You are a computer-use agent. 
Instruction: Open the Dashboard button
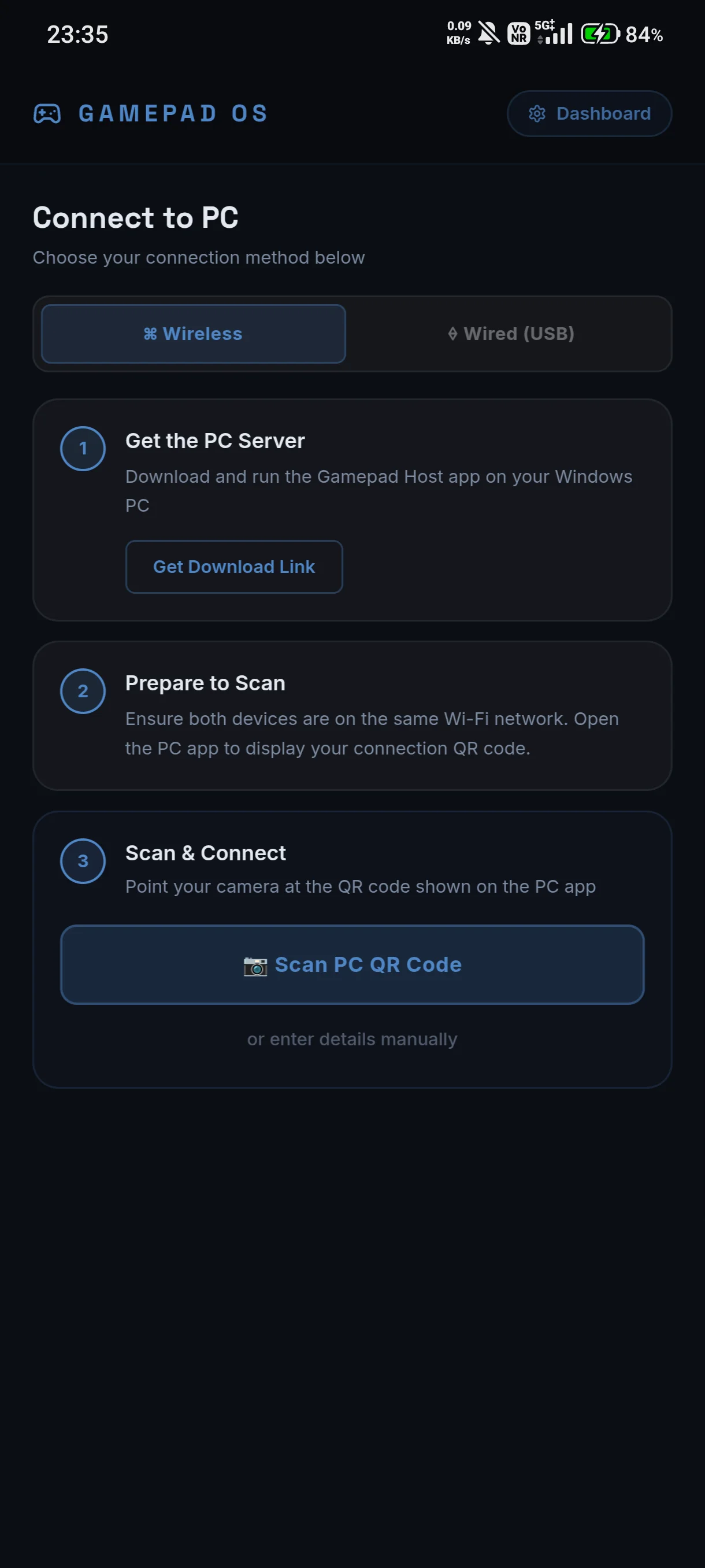[x=589, y=114]
